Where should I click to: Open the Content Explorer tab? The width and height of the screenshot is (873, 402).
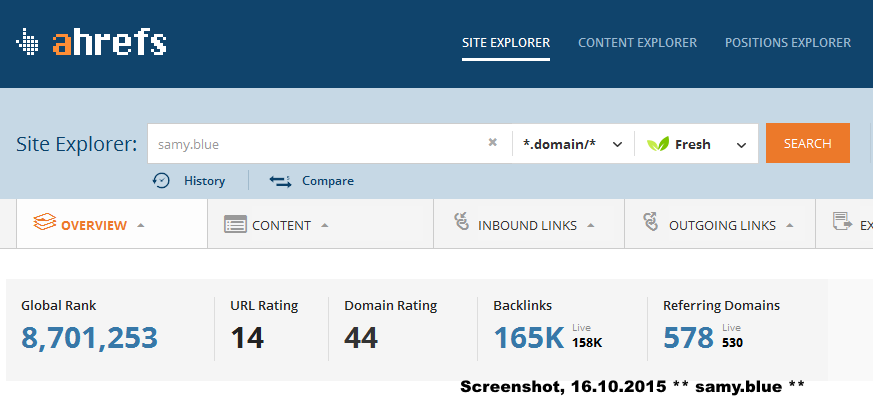click(637, 43)
